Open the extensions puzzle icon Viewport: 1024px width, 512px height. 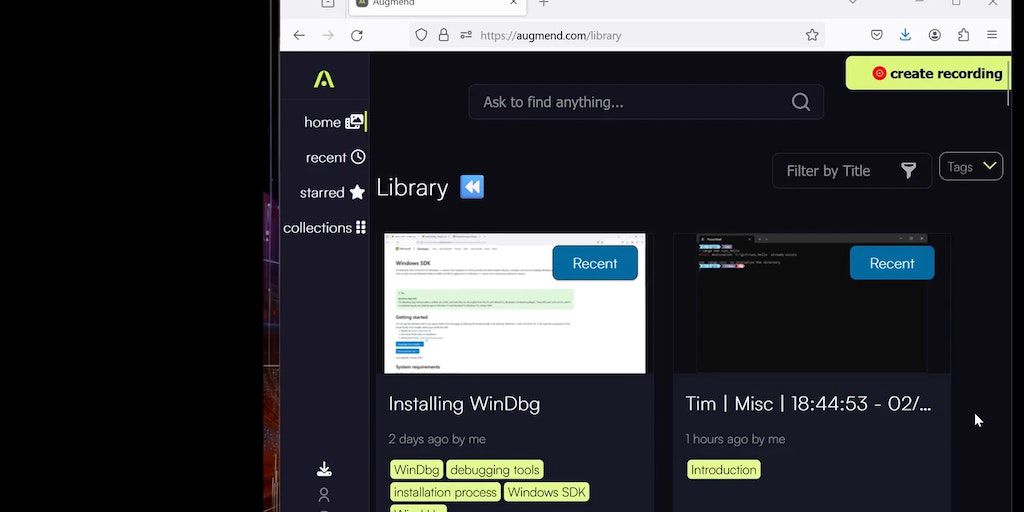click(963, 35)
